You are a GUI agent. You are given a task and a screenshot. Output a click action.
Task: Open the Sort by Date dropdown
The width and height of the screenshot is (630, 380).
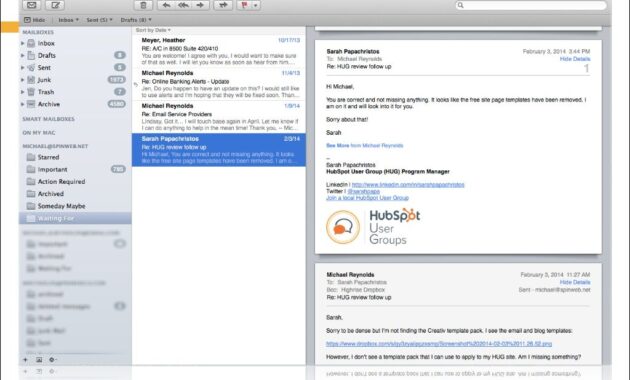click(153, 30)
